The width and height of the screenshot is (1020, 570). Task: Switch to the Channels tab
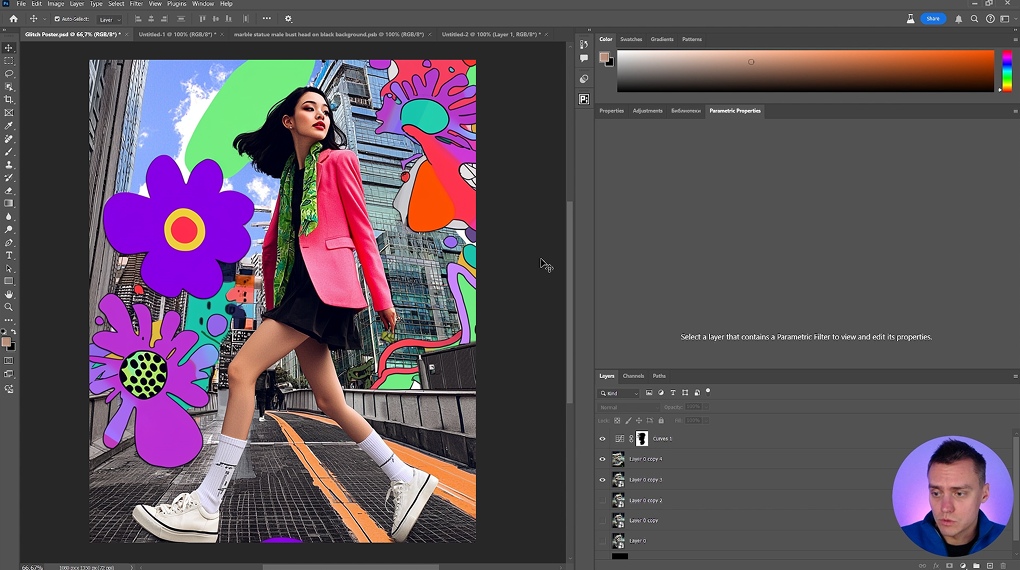633,376
